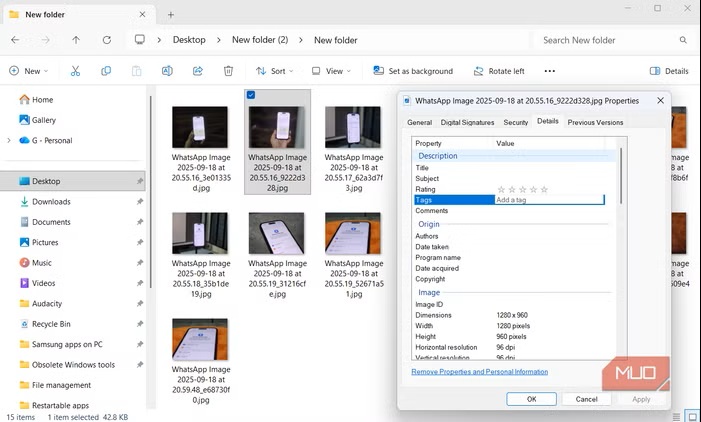The height and width of the screenshot is (422, 701).
Task: Open the See more three-dots menu
Action: (x=549, y=71)
